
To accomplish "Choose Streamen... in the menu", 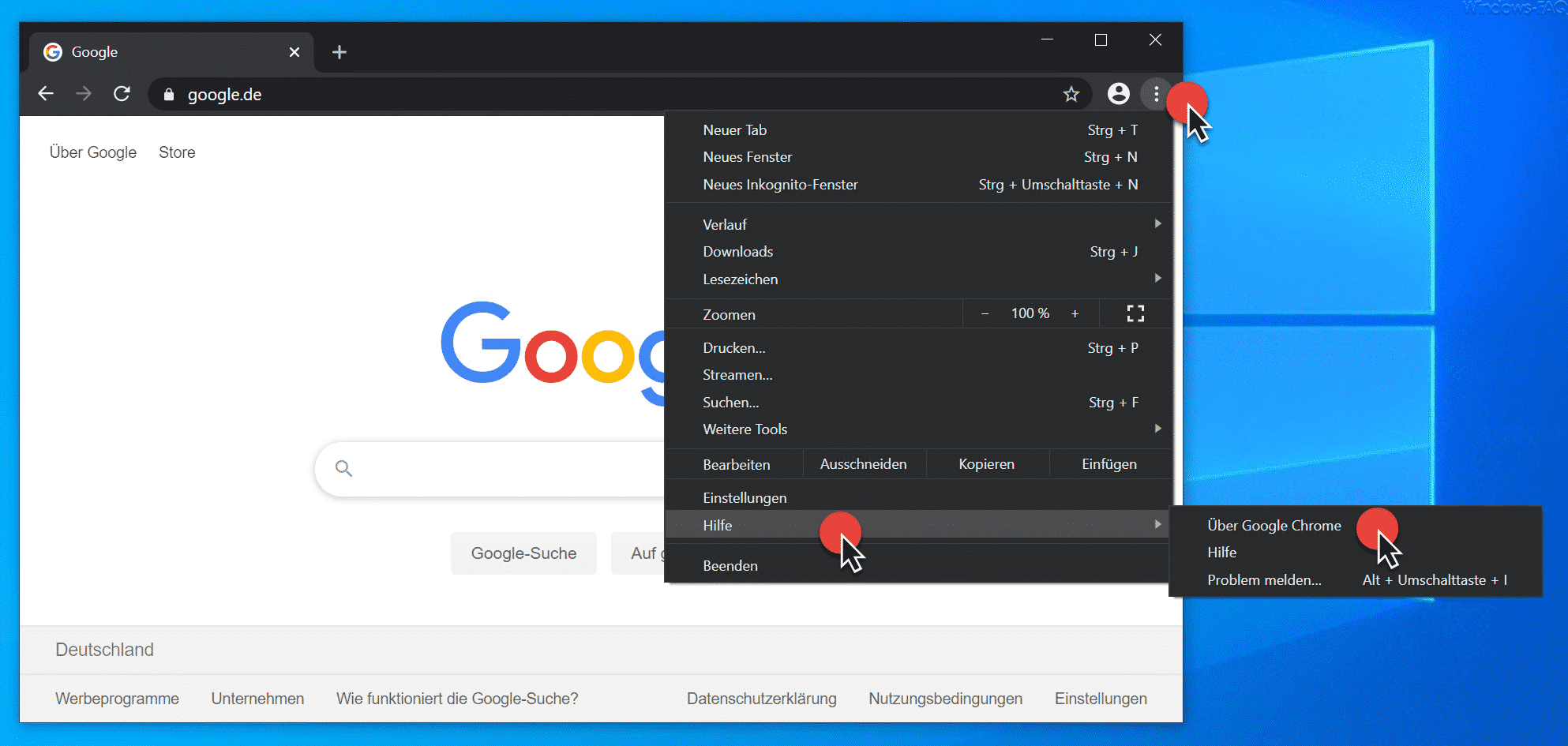I will (917, 374).
